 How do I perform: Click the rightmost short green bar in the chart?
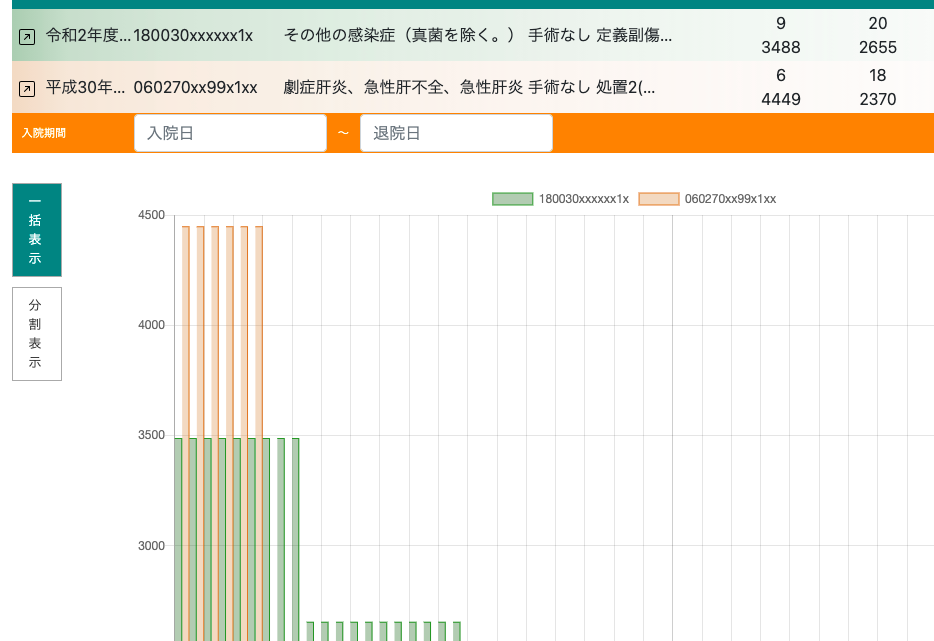click(x=457, y=631)
